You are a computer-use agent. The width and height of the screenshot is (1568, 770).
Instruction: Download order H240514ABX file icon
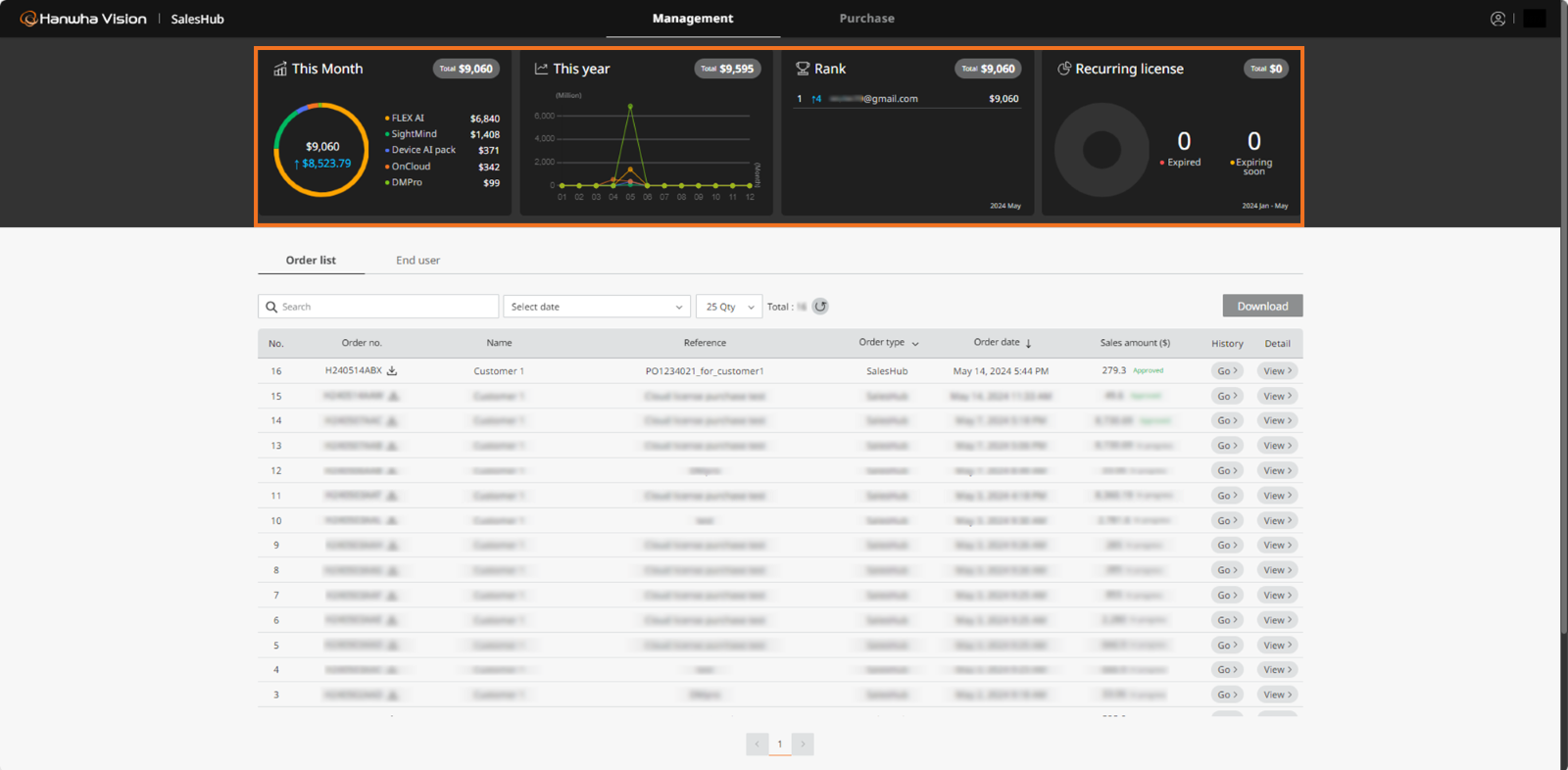click(392, 371)
